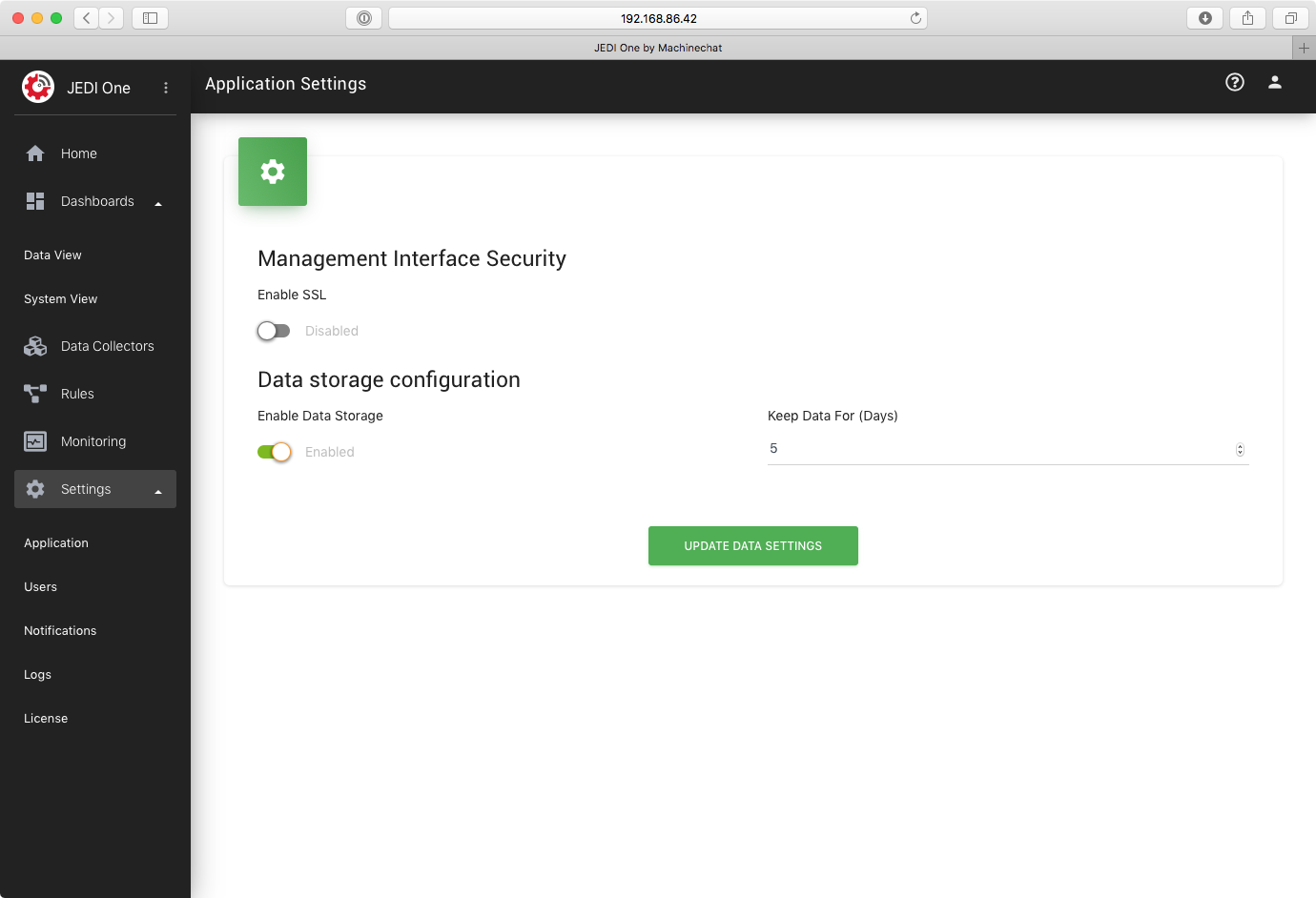Open the Users settings page

[40, 586]
